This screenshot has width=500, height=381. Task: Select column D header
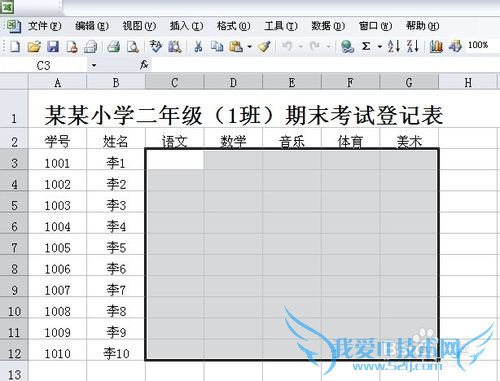click(x=233, y=82)
